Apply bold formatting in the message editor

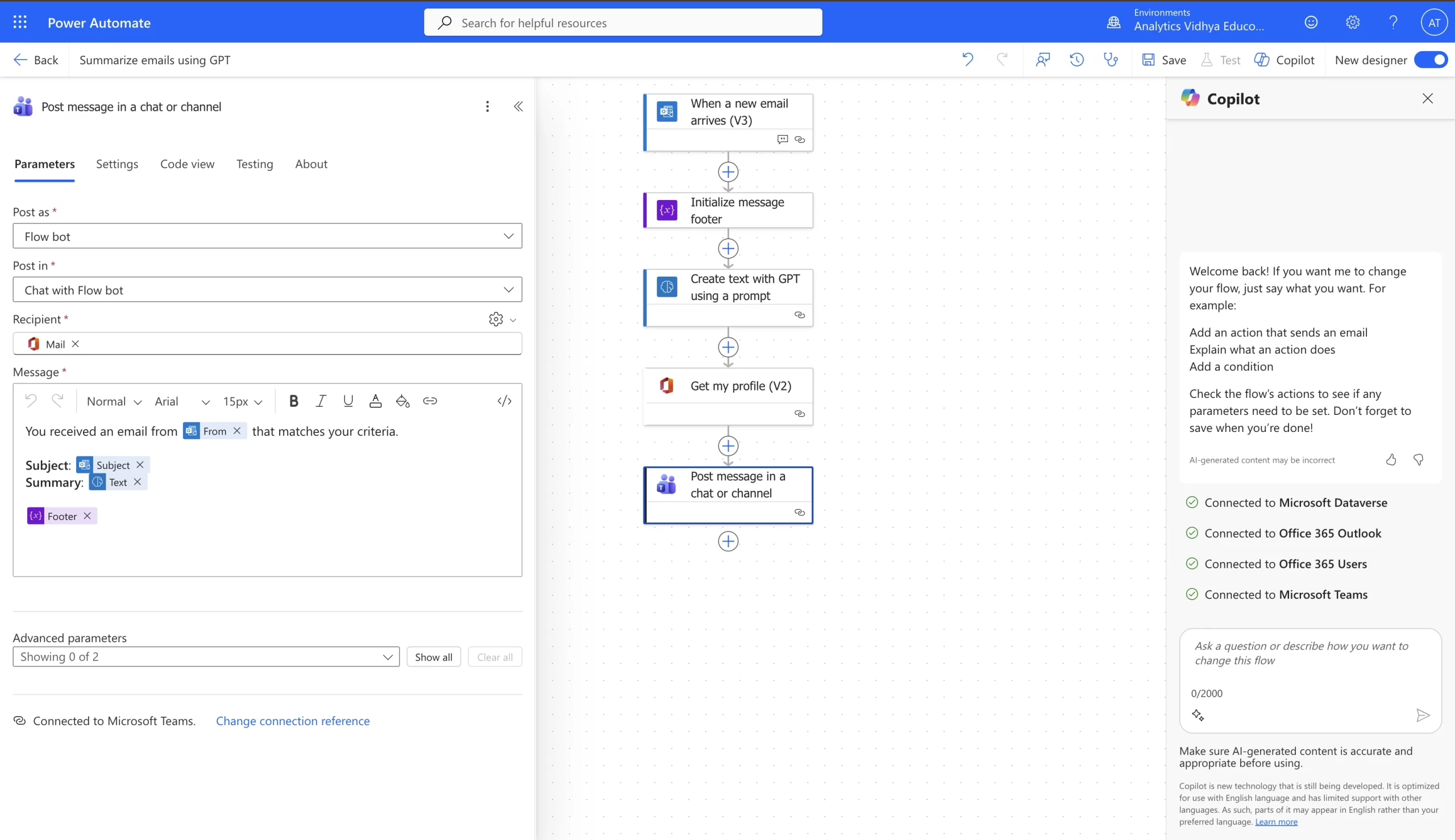pyautogui.click(x=294, y=400)
